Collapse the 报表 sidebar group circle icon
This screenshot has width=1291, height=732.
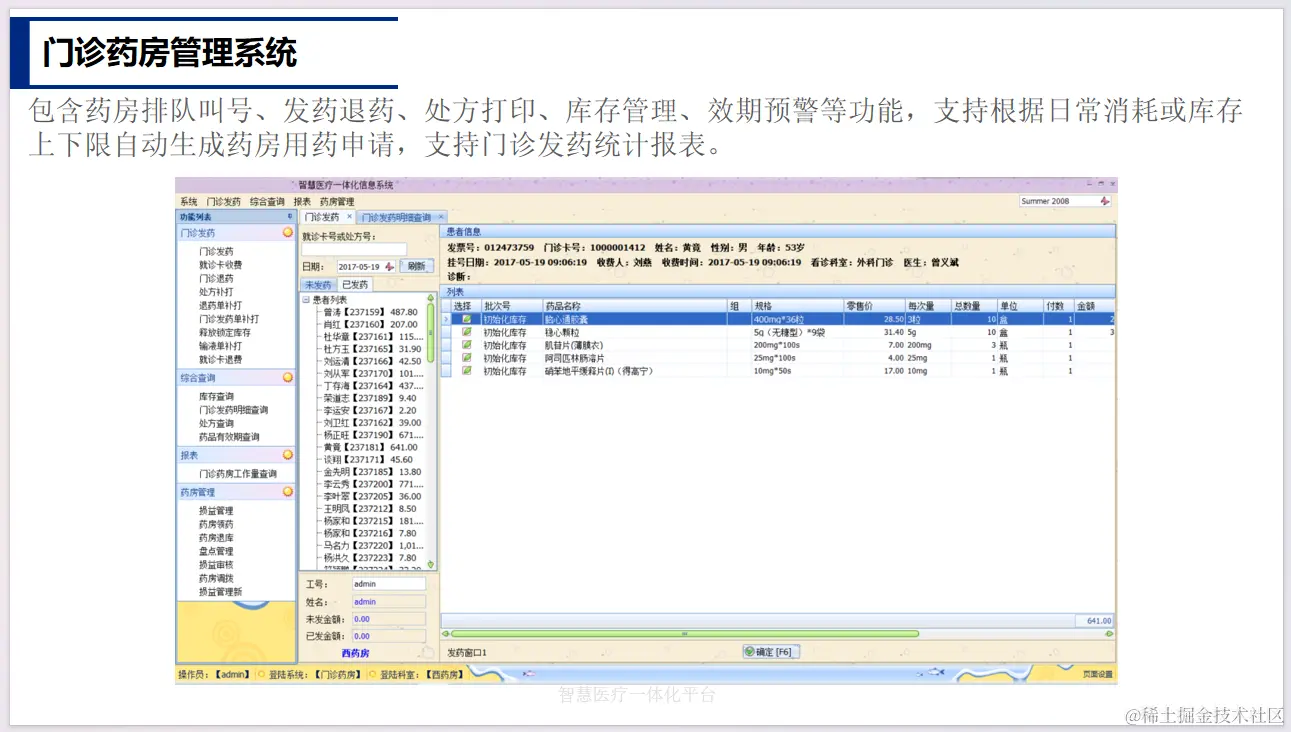tap(288, 455)
